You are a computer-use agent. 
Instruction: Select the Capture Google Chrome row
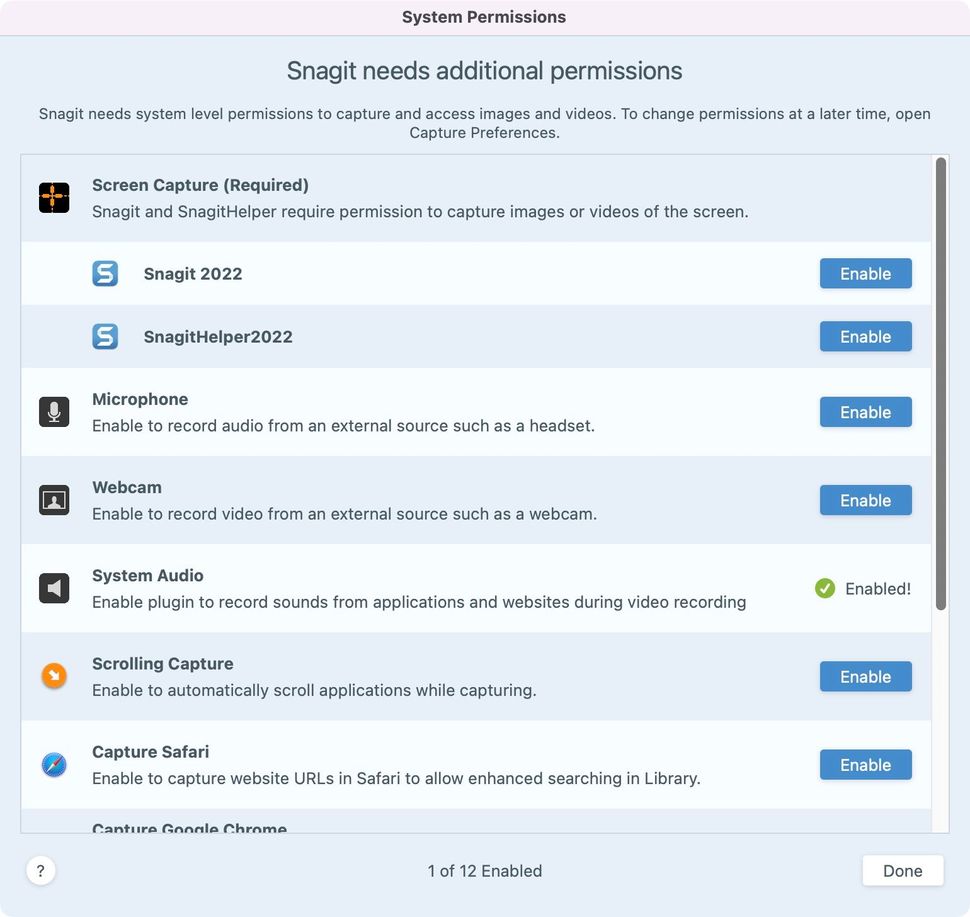click(476, 821)
